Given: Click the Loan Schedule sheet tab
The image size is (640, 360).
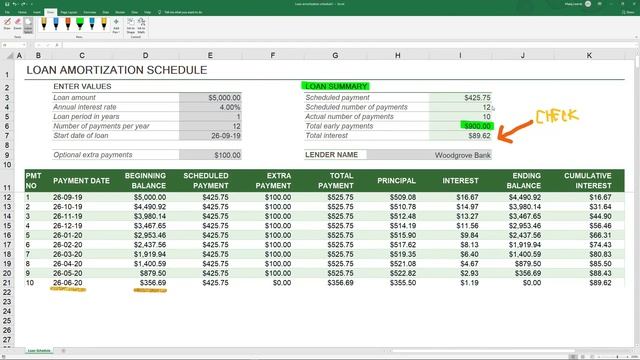Looking at the screenshot, I should click(39, 351).
